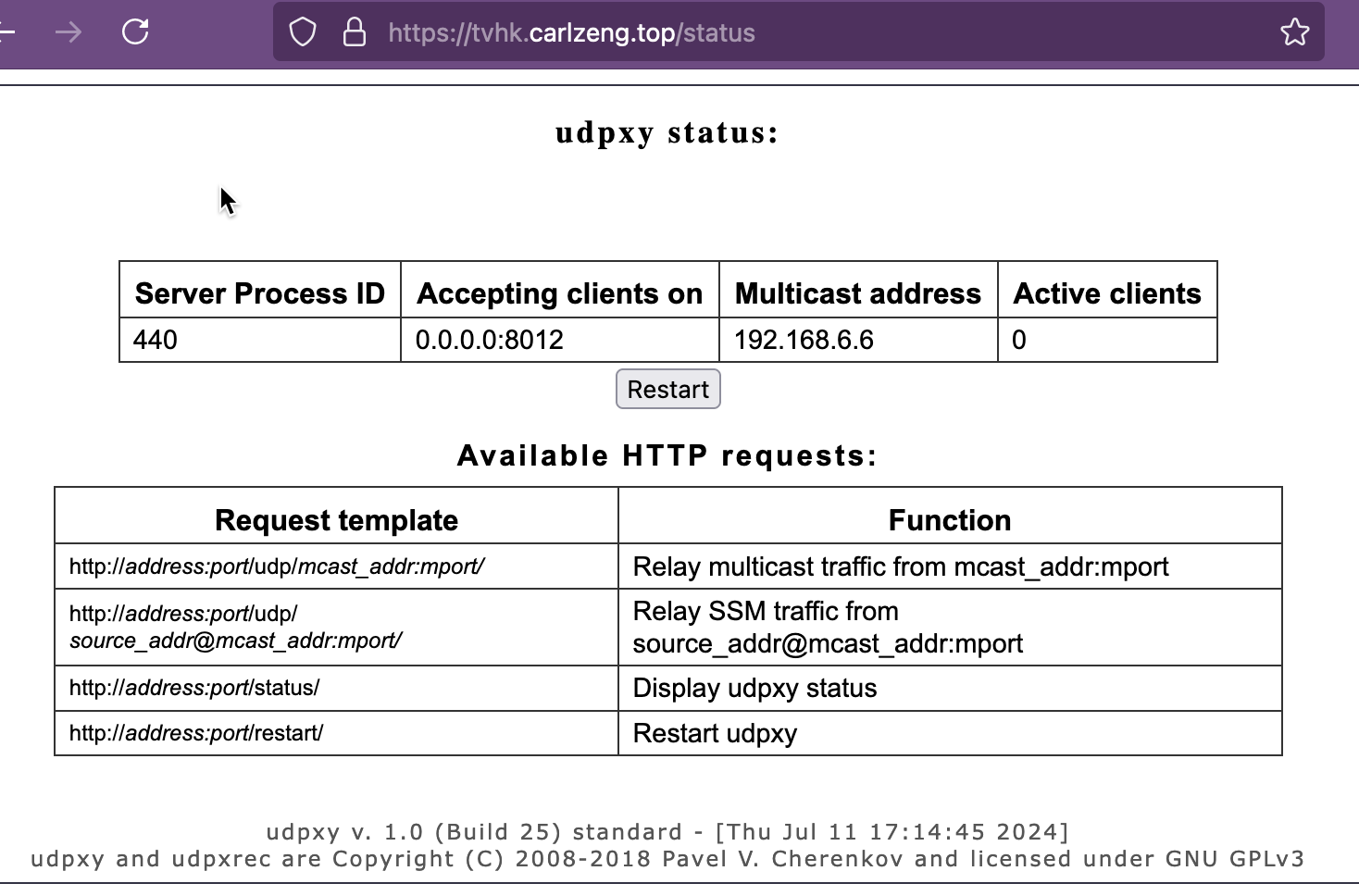Select the source_addr@mcast_addr:mport template cell
This screenshot has width=1359, height=896.
click(337, 628)
